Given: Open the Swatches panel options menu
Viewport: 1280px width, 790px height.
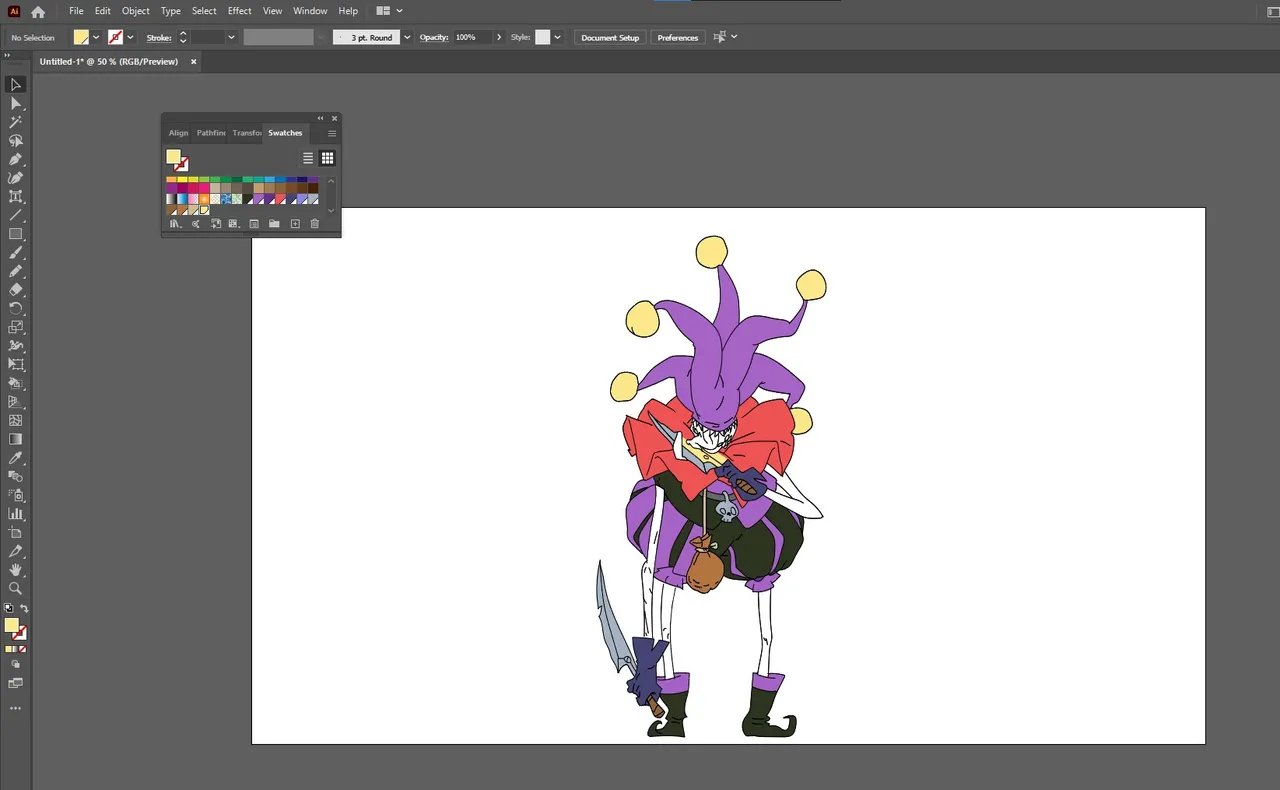Looking at the screenshot, I should pos(332,133).
